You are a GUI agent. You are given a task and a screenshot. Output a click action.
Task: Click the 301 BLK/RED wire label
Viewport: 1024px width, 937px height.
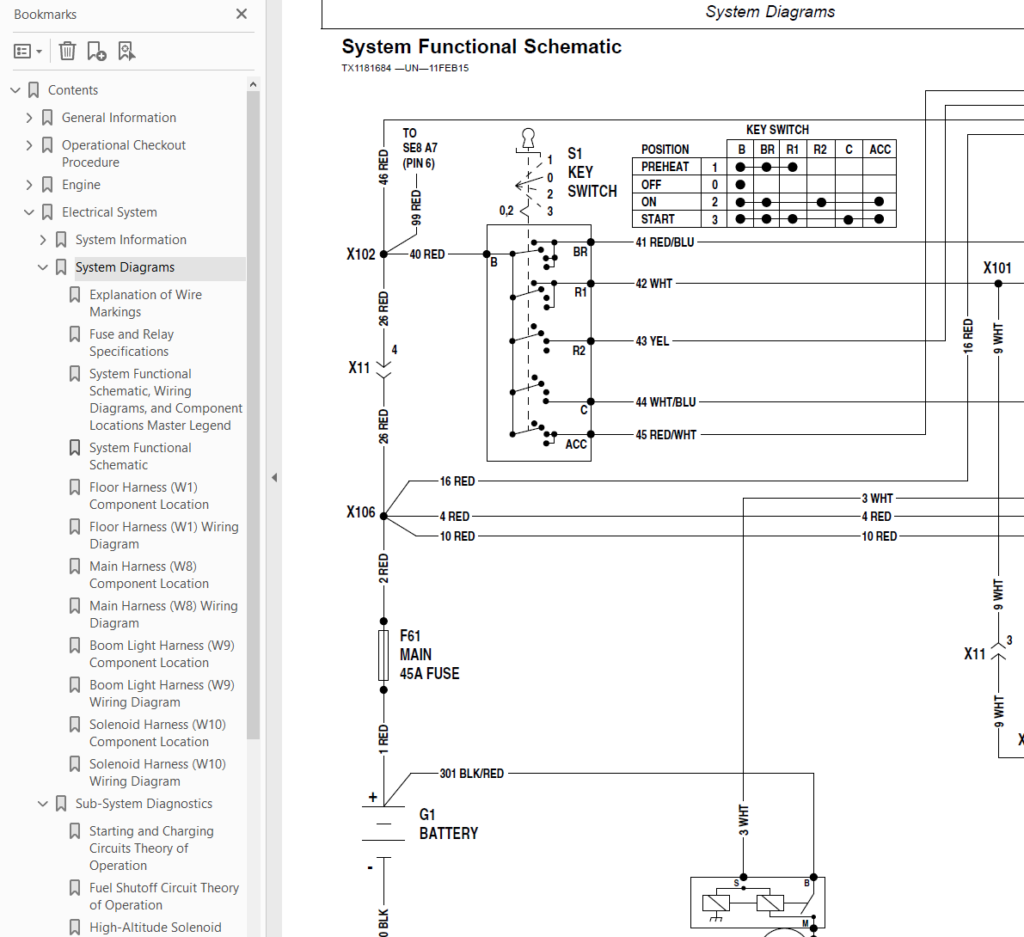472,774
